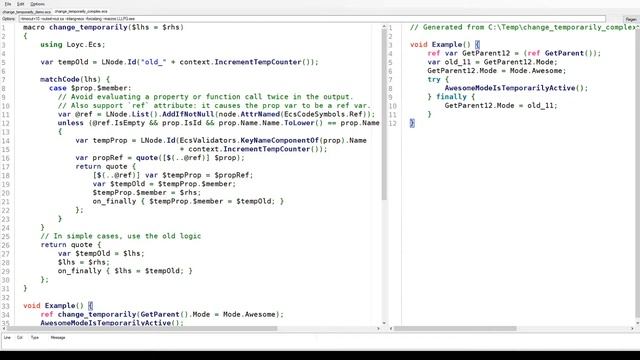Click the 'var tempOld = LNode.Id' line
Viewport: 640px width, 360px height.
179,62
